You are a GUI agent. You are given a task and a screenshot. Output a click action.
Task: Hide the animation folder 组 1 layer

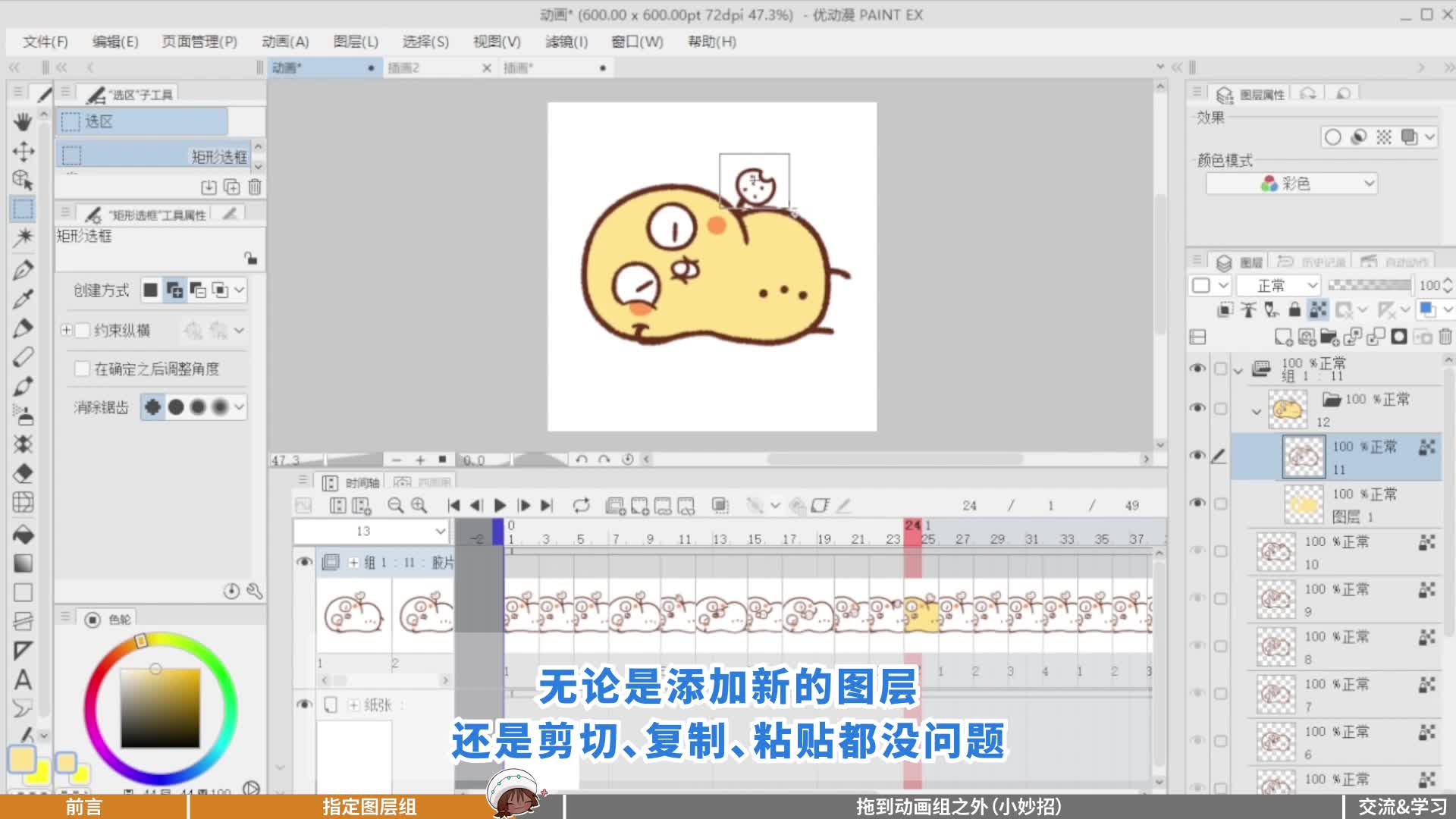(x=1197, y=369)
